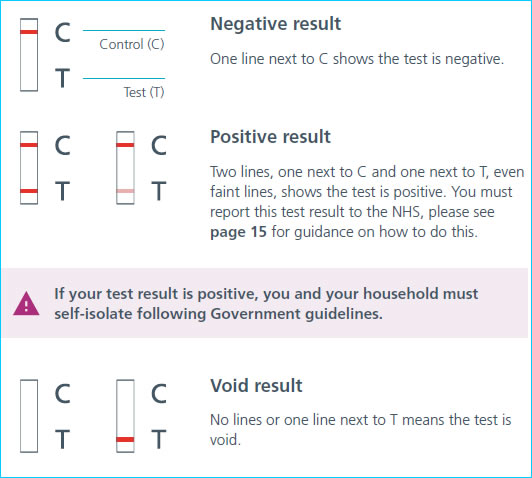
Task: Click the purple warning triangle icon
Action: tap(26, 304)
